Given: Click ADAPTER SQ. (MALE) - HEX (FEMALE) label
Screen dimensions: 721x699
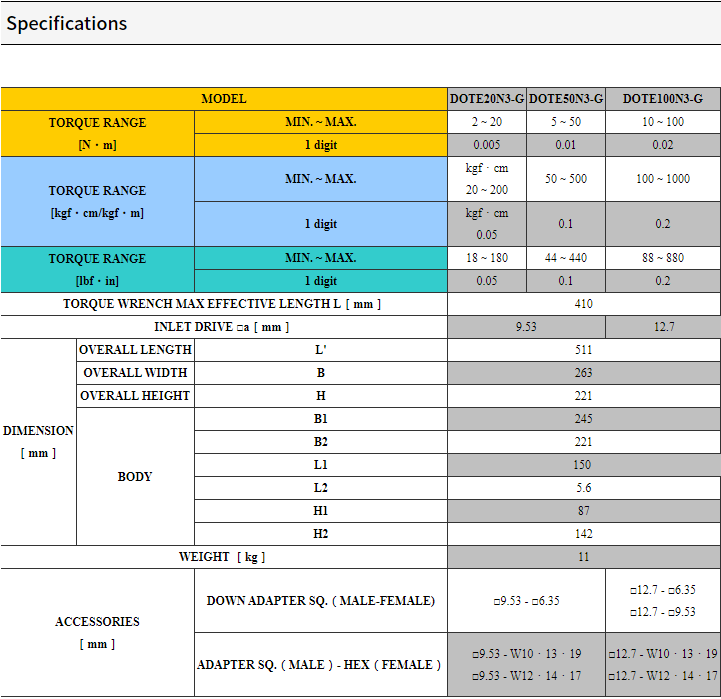Looking at the screenshot, I should [320, 665].
